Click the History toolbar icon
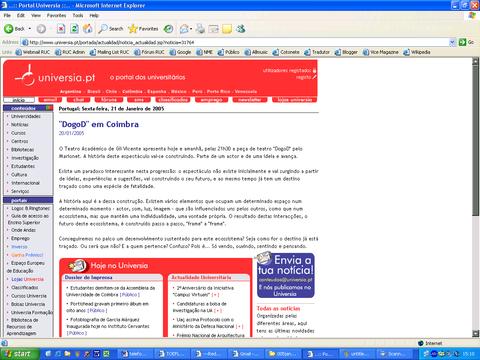 pyautogui.click(x=168, y=29)
